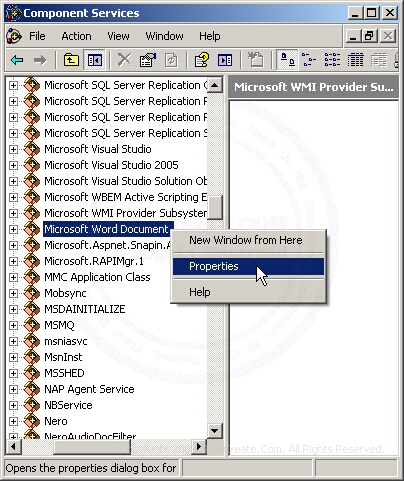Expand the MMC Application Class node
The height and width of the screenshot is (481, 404).
tap(13, 277)
